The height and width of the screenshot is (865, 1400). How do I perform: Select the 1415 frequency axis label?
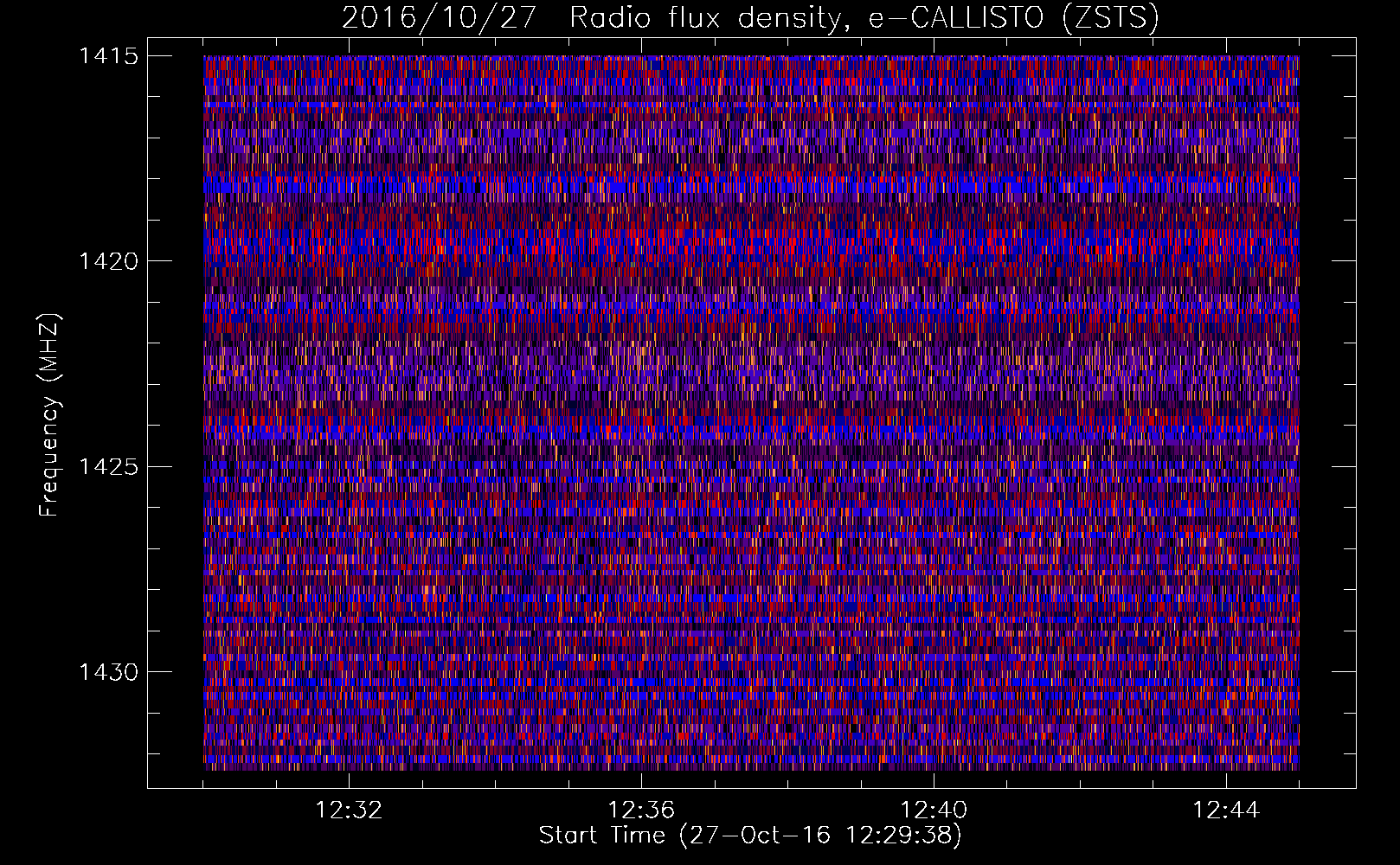point(108,56)
